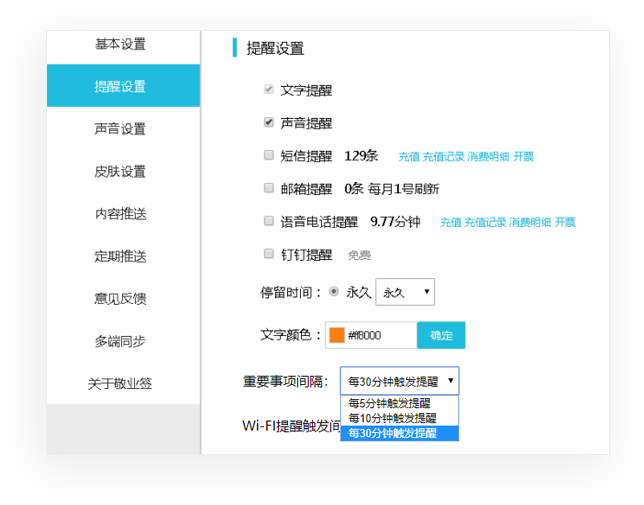Screen dimensions: 644x505
Task: Click 充值 link in the 语音电话提醒 row
Action: click(x=451, y=223)
